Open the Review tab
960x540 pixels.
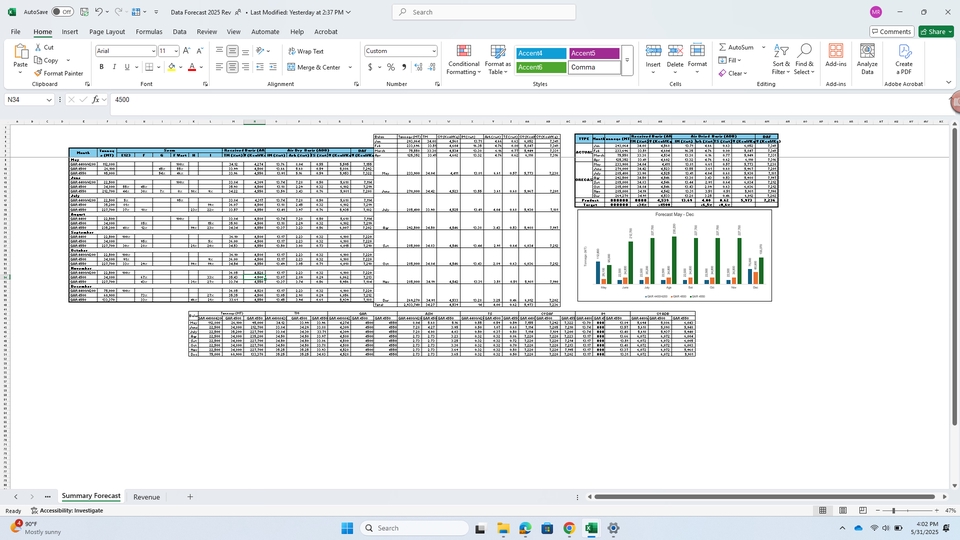click(x=206, y=32)
